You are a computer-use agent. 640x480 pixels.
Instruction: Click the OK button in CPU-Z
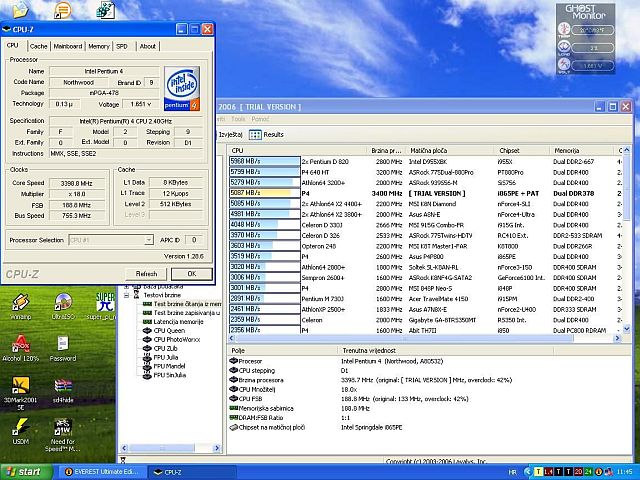point(191,273)
